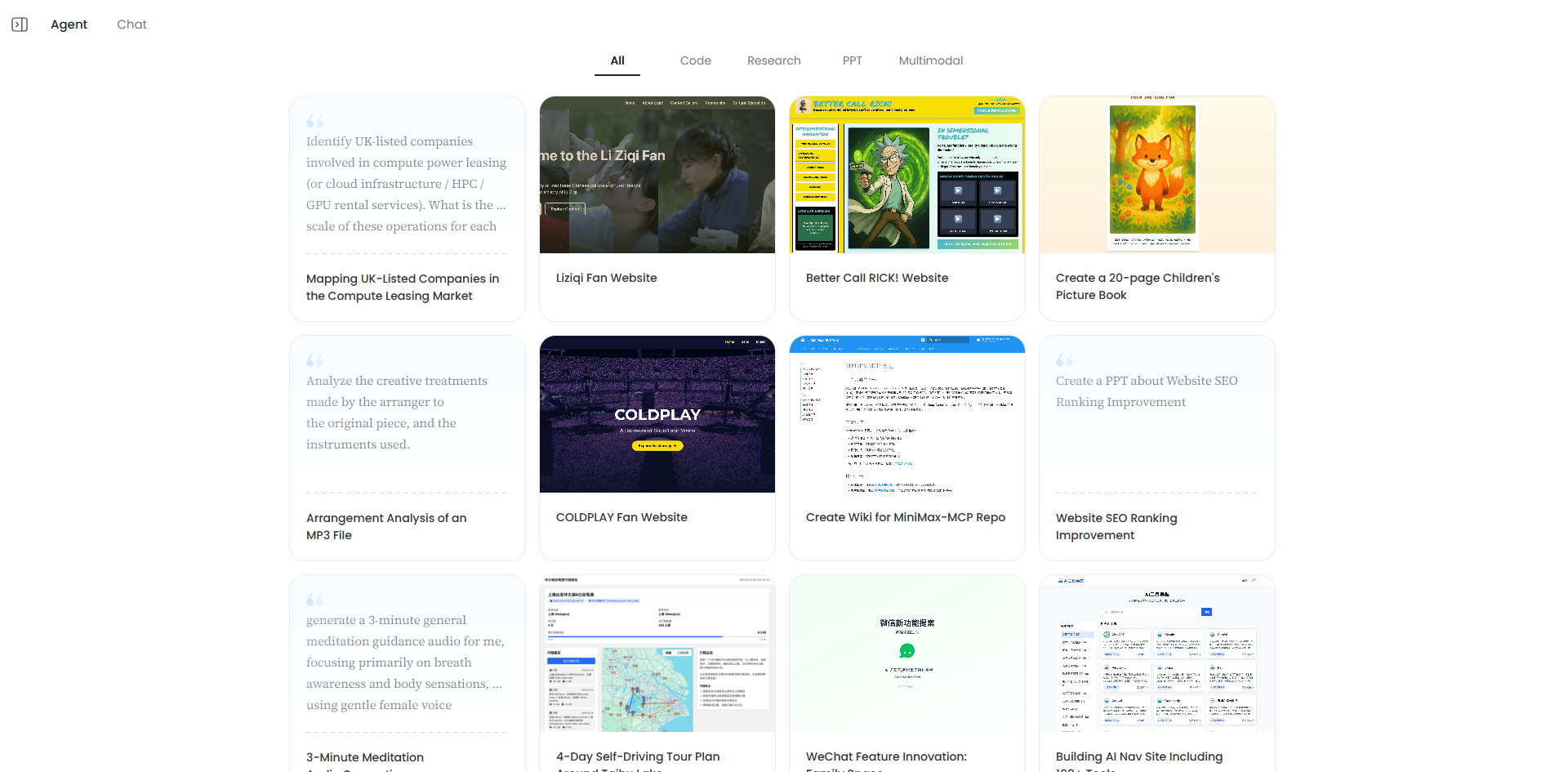The height and width of the screenshot is (772, 1568).
Task: Open the PPT category tab
Action: tap(853, 60)
